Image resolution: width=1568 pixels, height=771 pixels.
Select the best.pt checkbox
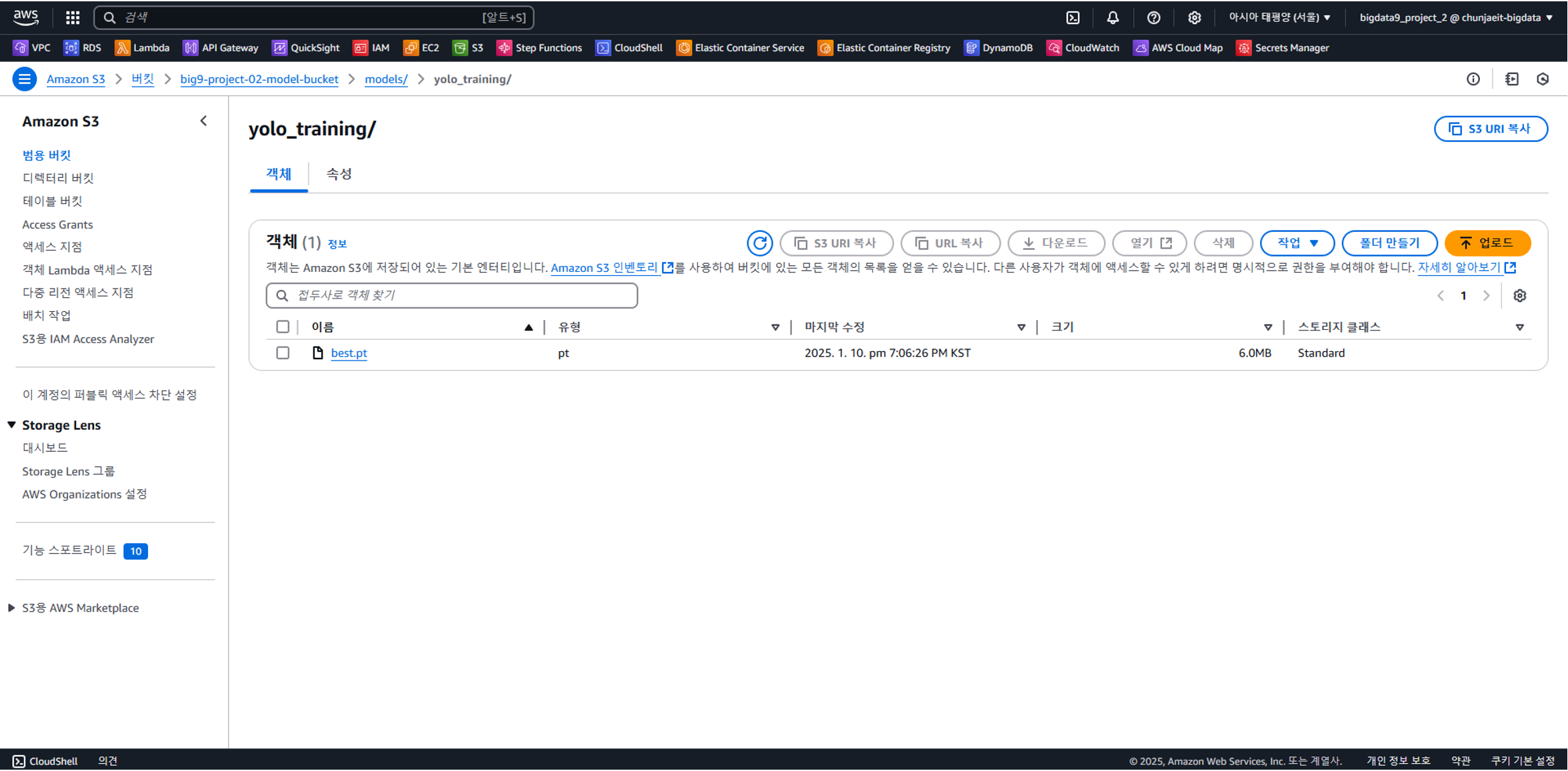point(283,353)
